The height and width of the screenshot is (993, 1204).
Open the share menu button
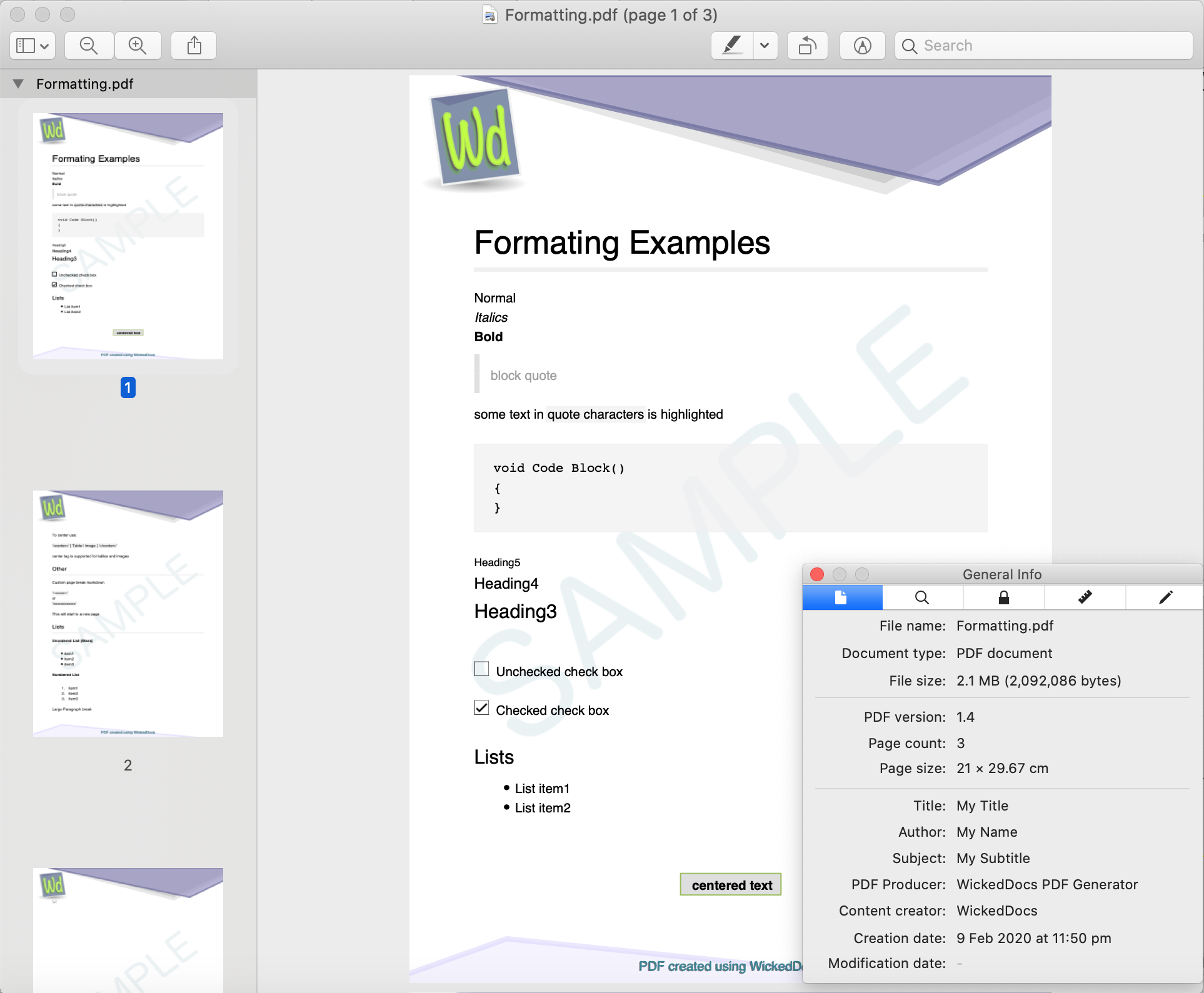click(194, 46)
